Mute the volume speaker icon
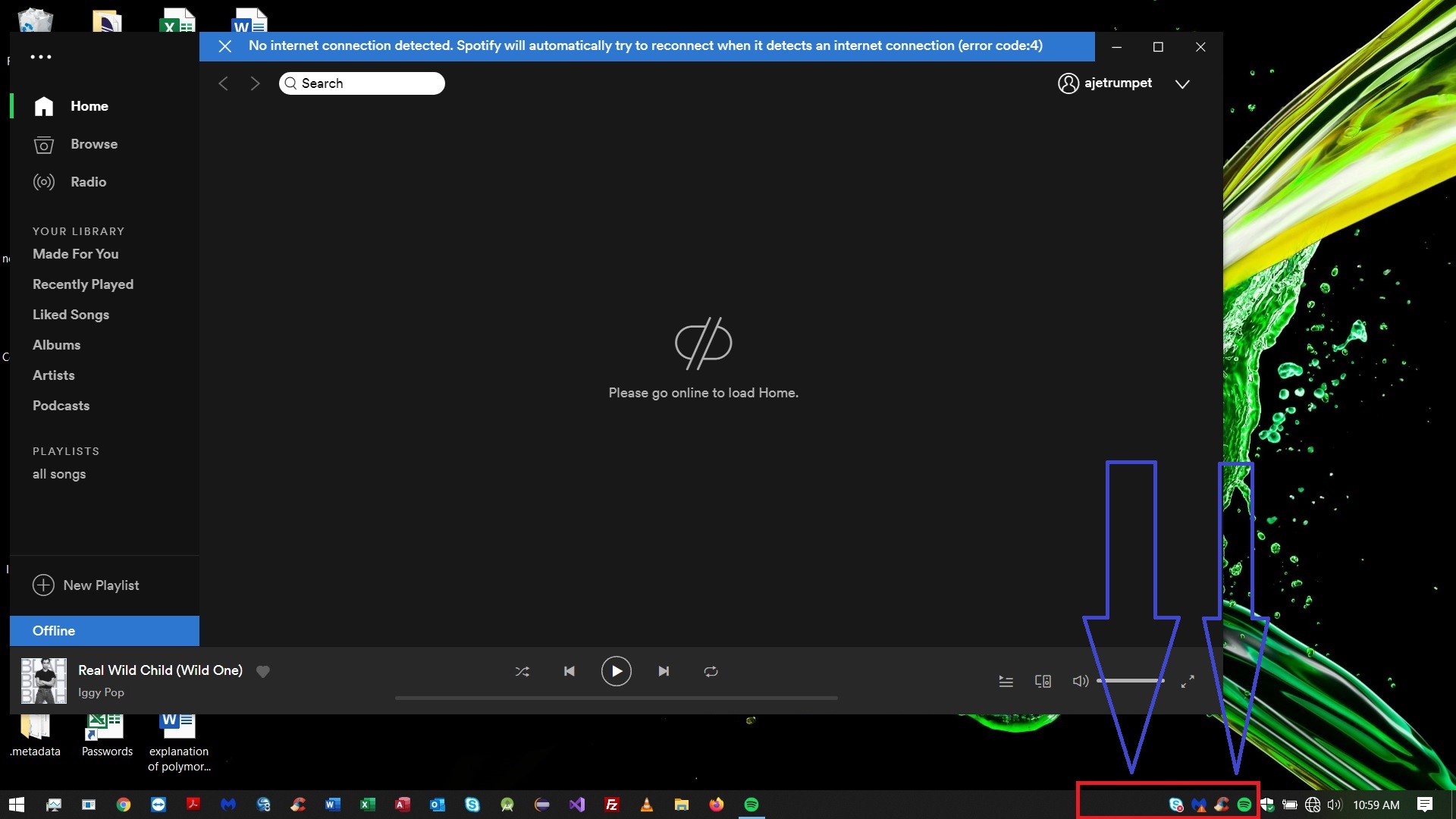The width and height of the screenshot is (1456, 819). tap(1080, 681)
